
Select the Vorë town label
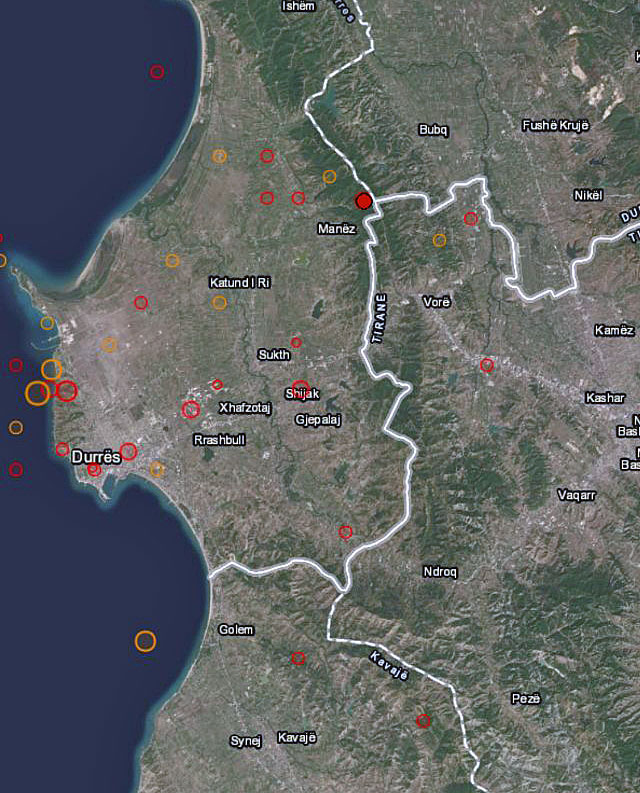437,301
